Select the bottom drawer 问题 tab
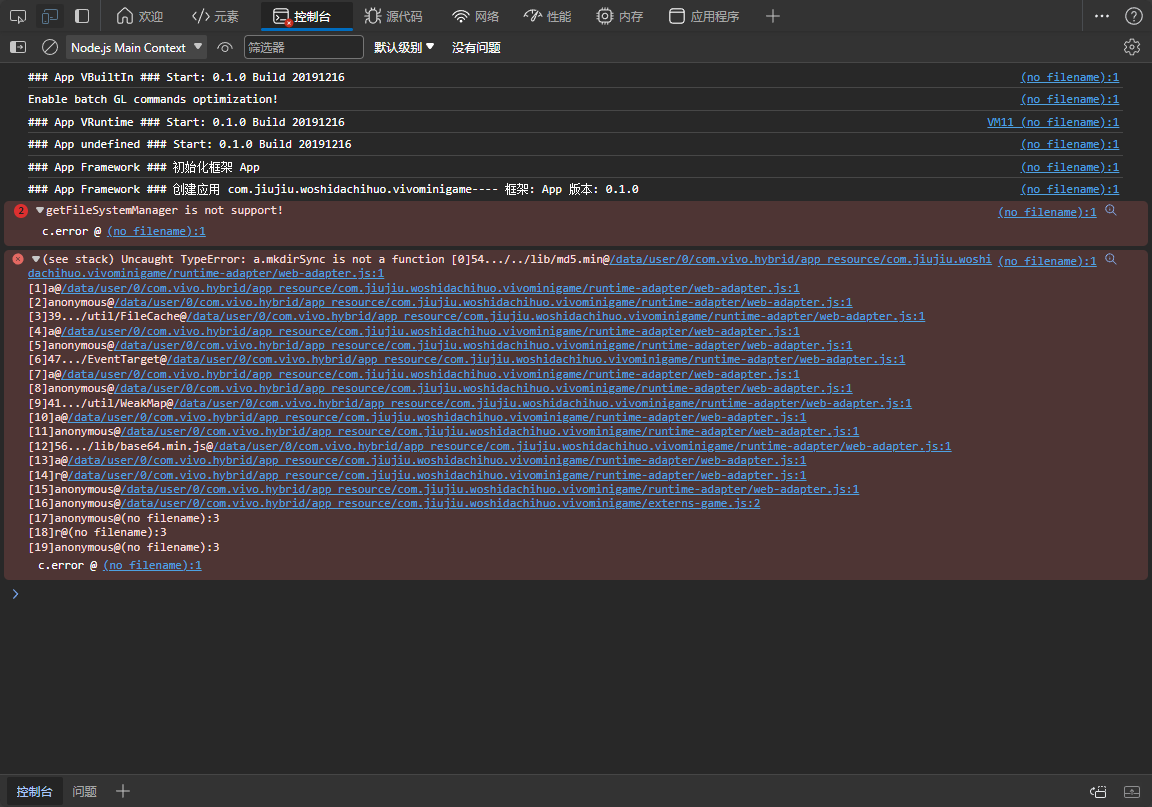The width and height of the screenshot is (1152, 807). click(84, 792)
